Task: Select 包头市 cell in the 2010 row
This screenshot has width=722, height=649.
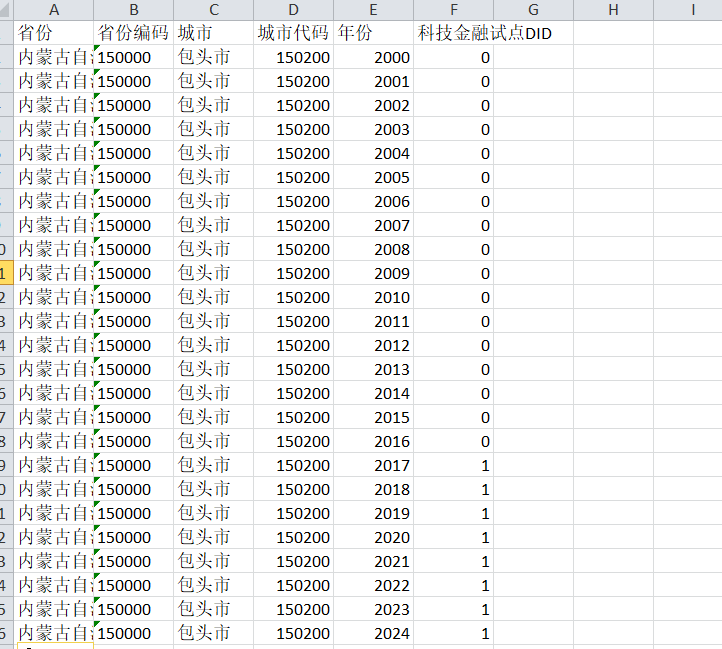Action: (x=213, y=297)
